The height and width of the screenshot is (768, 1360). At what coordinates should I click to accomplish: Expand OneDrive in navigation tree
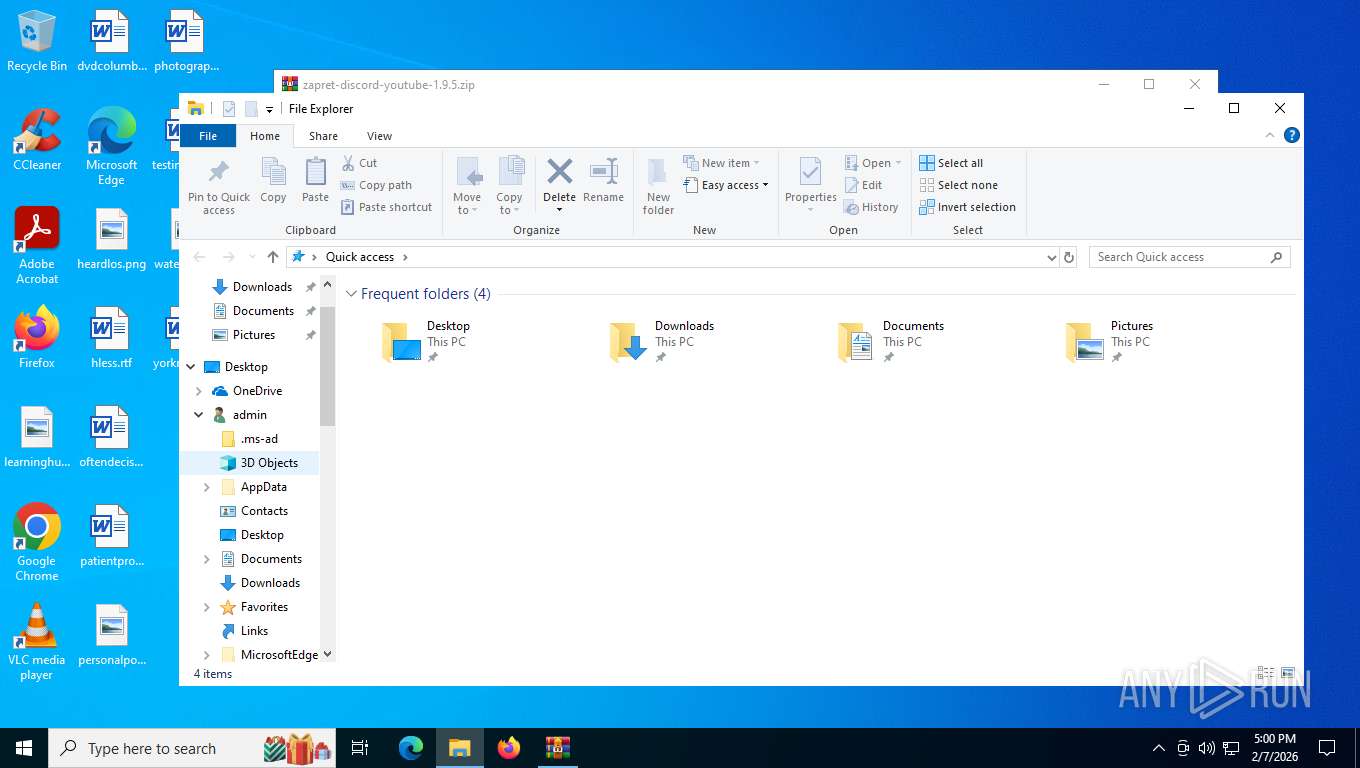coord(199,391)
